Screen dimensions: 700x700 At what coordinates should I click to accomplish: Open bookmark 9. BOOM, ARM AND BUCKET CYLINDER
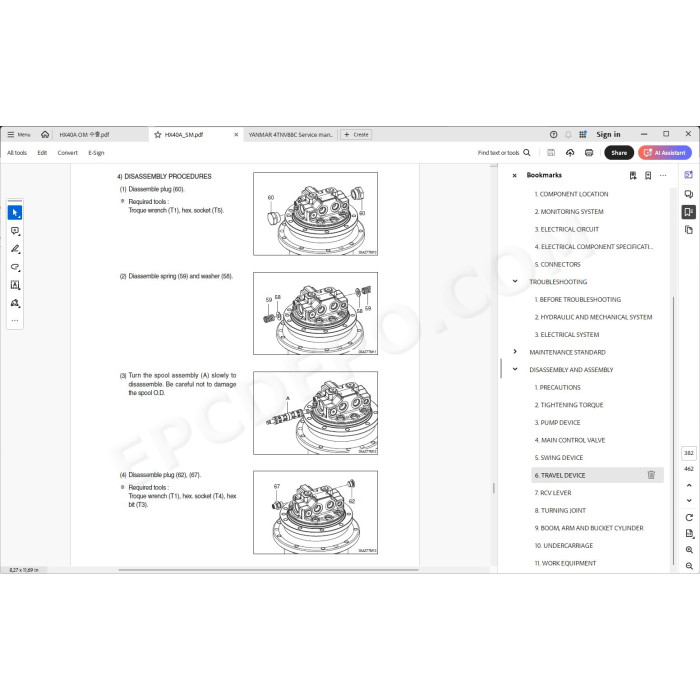[589, 528]
